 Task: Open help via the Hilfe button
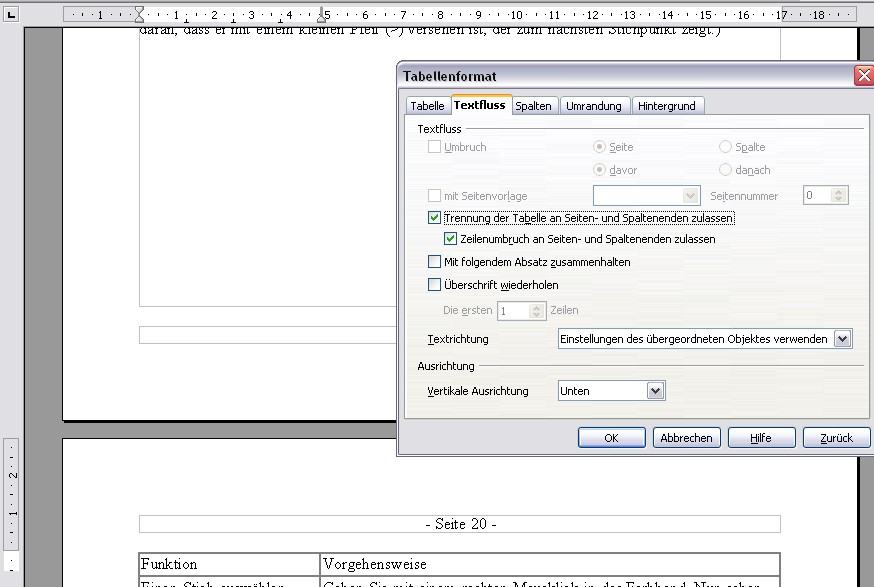[x=761, y=438]
